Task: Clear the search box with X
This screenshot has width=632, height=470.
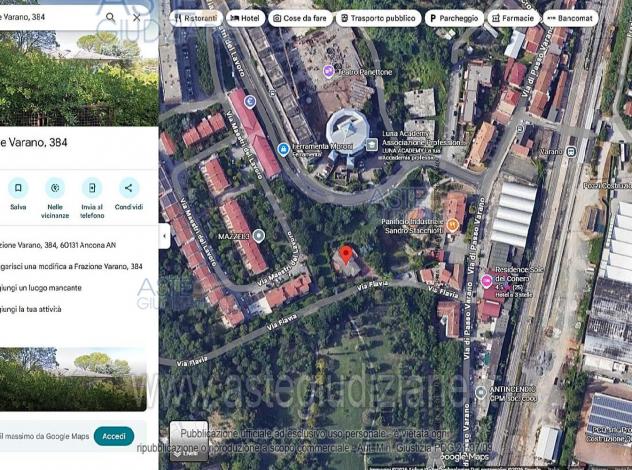Action: (137, 18)
